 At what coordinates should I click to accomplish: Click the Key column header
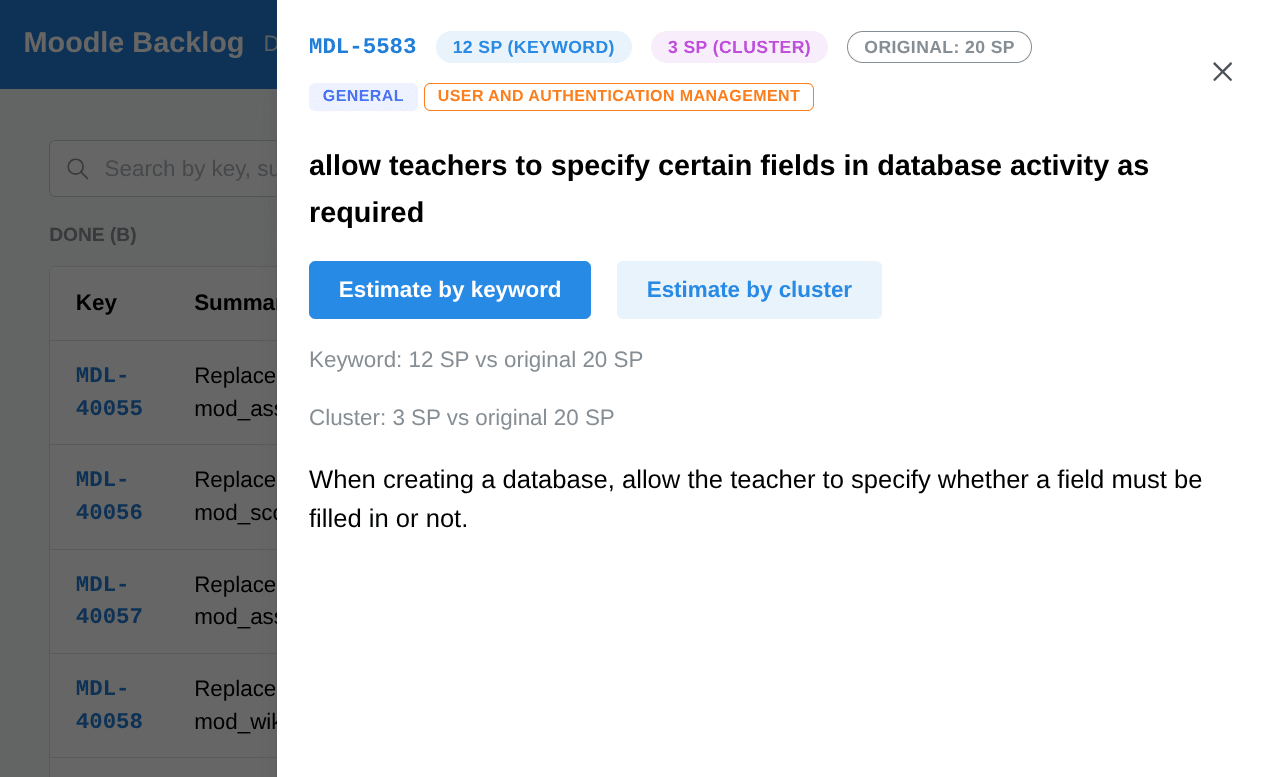pyautogui.click(x=96, y=303)
